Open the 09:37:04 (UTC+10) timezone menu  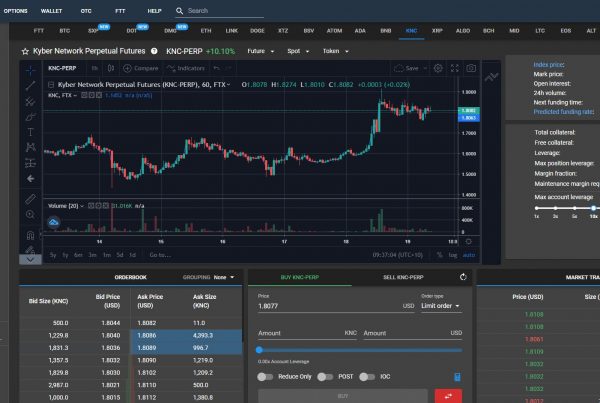[398, 255]
